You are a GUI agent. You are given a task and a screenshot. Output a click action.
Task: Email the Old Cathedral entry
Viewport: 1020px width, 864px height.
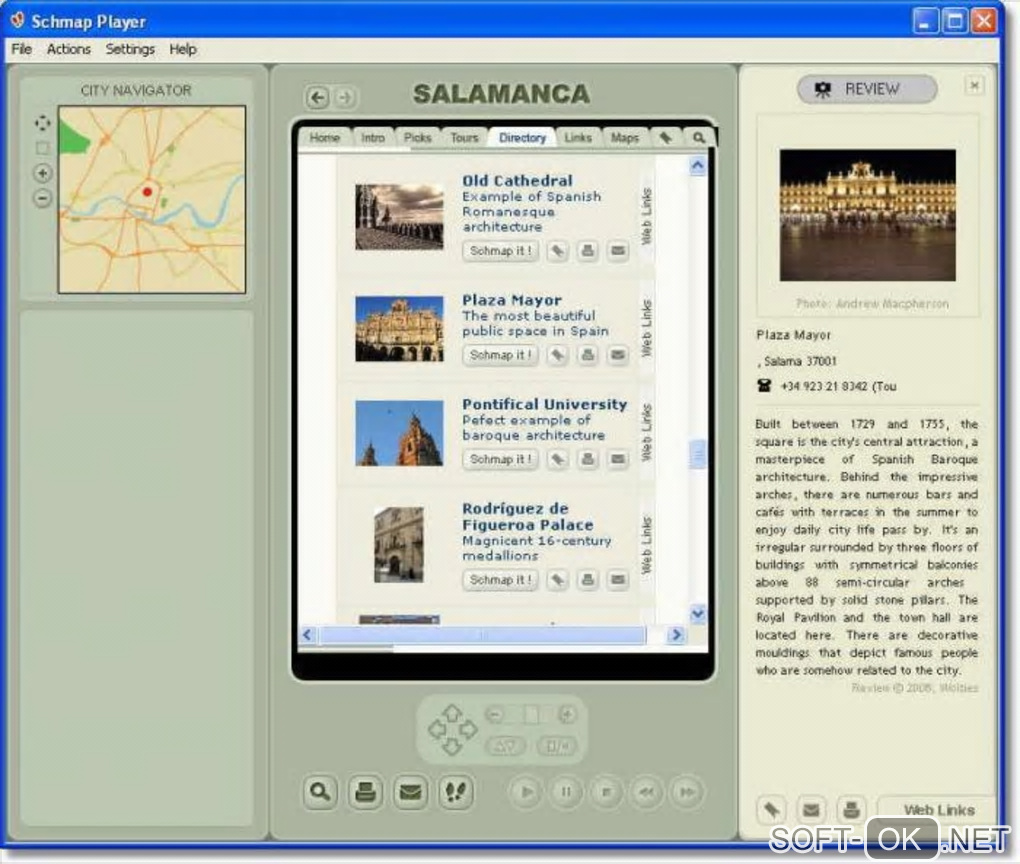[x=618, y=251]
